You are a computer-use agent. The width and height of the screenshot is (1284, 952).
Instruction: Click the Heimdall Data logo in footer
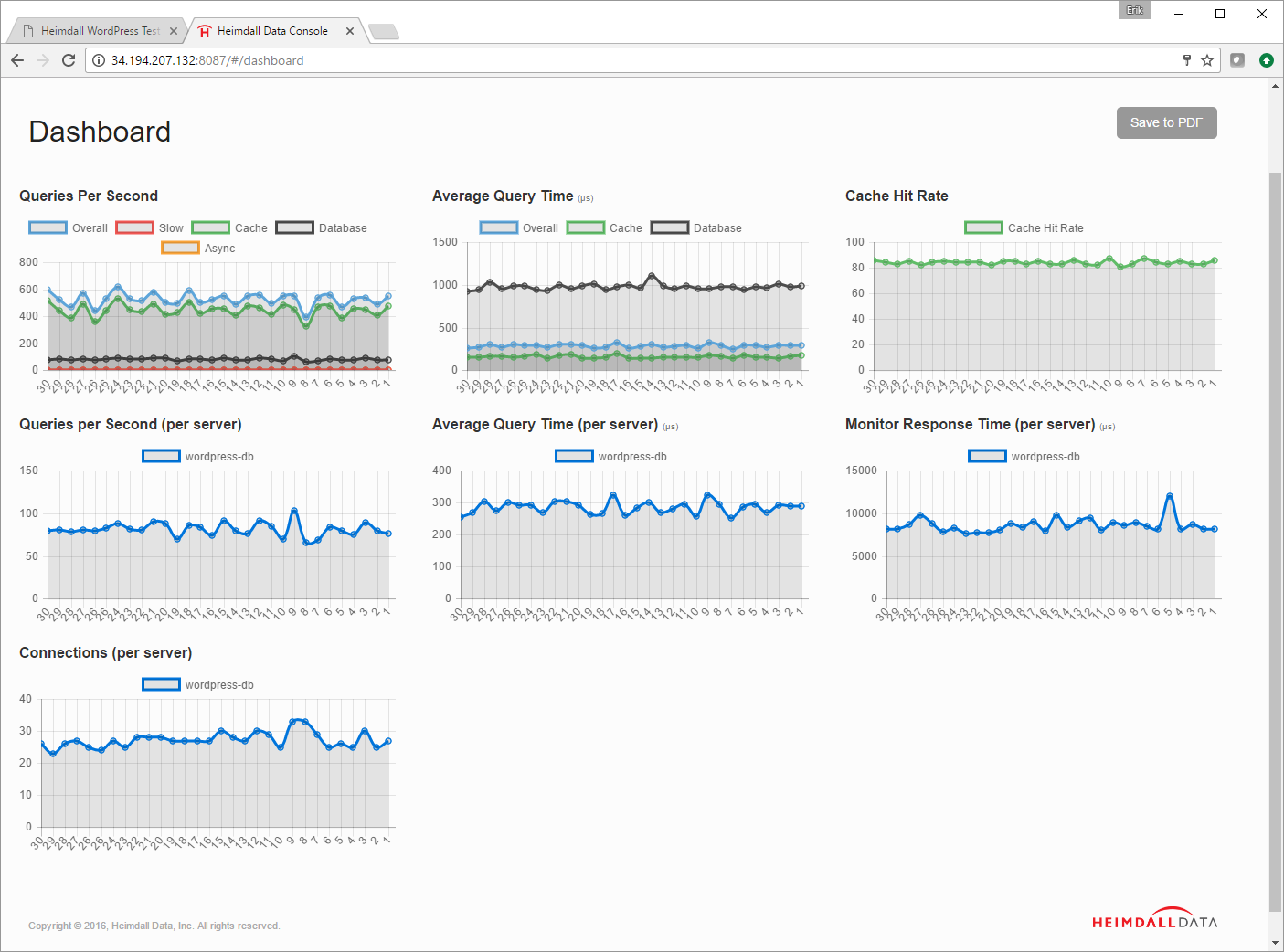[1155, 919]
